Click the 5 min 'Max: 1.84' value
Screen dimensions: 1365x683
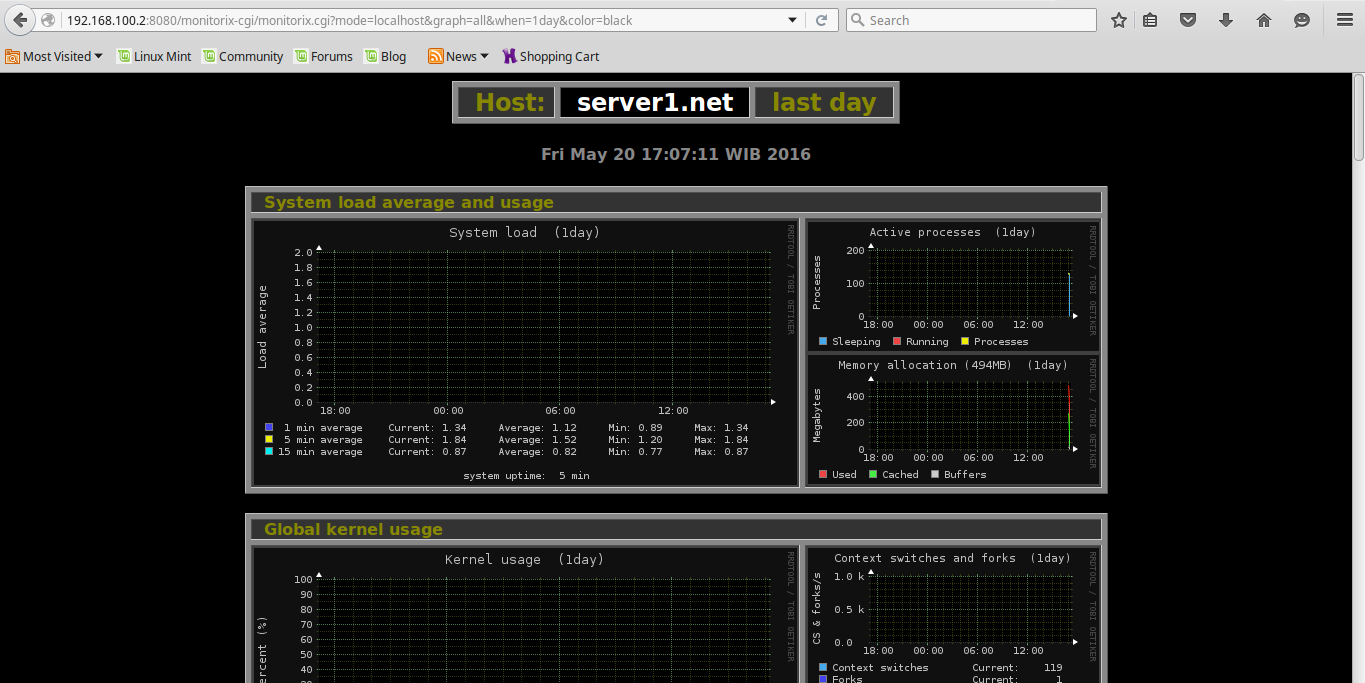click(x=721, y=439)
